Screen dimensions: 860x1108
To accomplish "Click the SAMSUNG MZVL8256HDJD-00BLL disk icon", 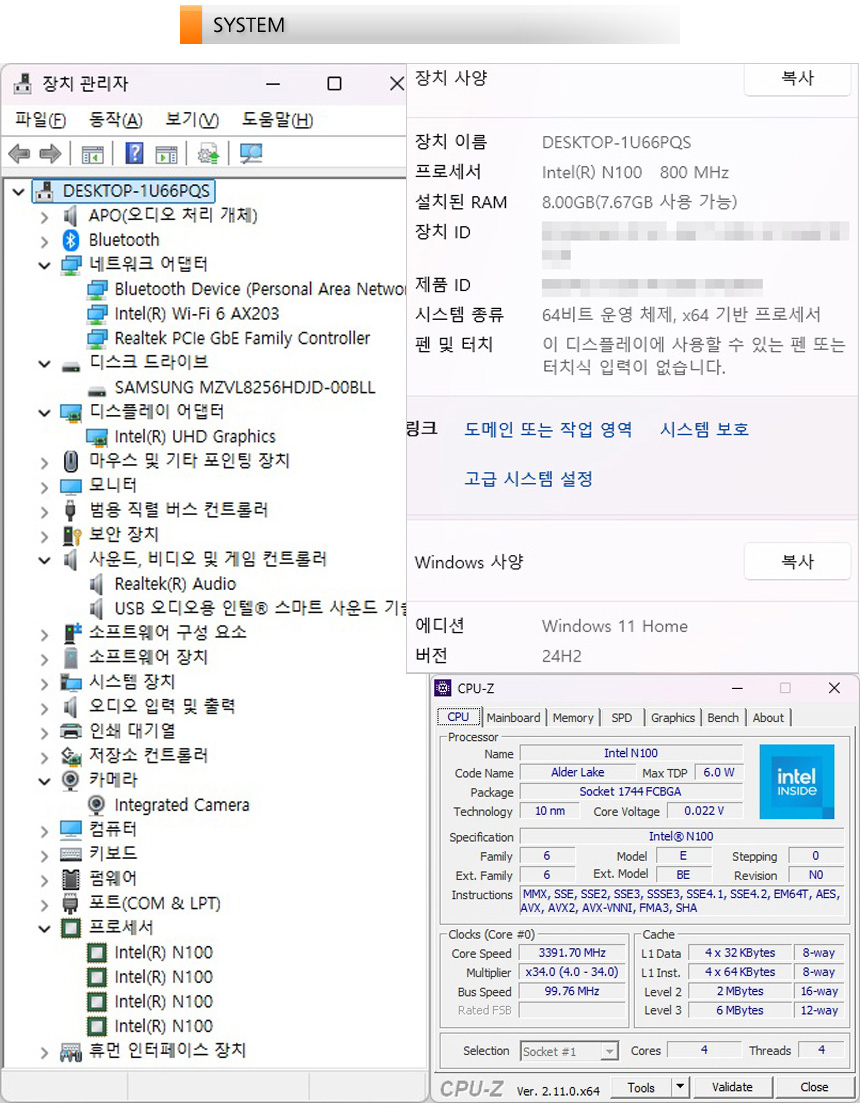I will tap(97, 389).
